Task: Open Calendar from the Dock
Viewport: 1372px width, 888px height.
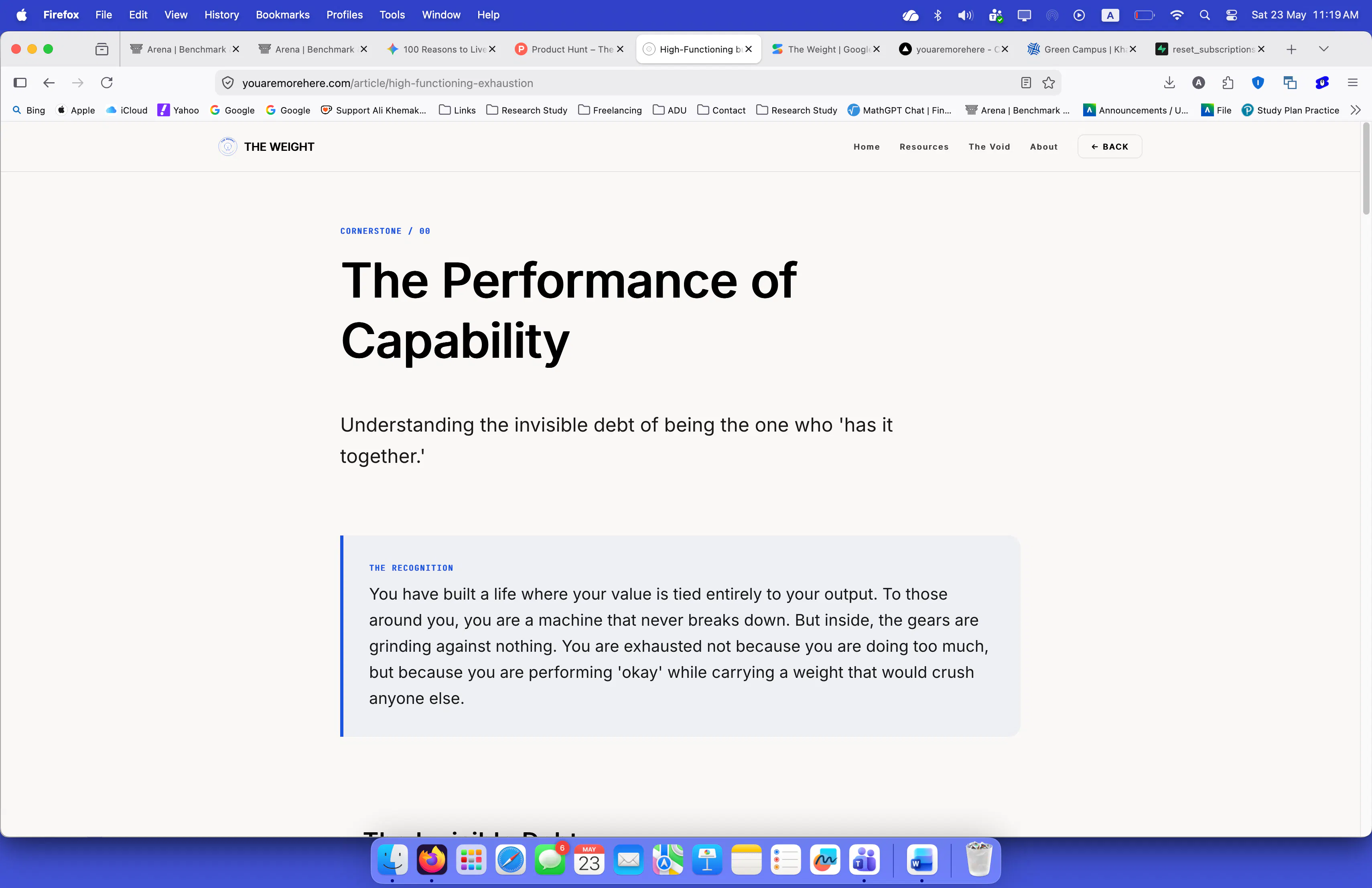Action: point(589,860)
